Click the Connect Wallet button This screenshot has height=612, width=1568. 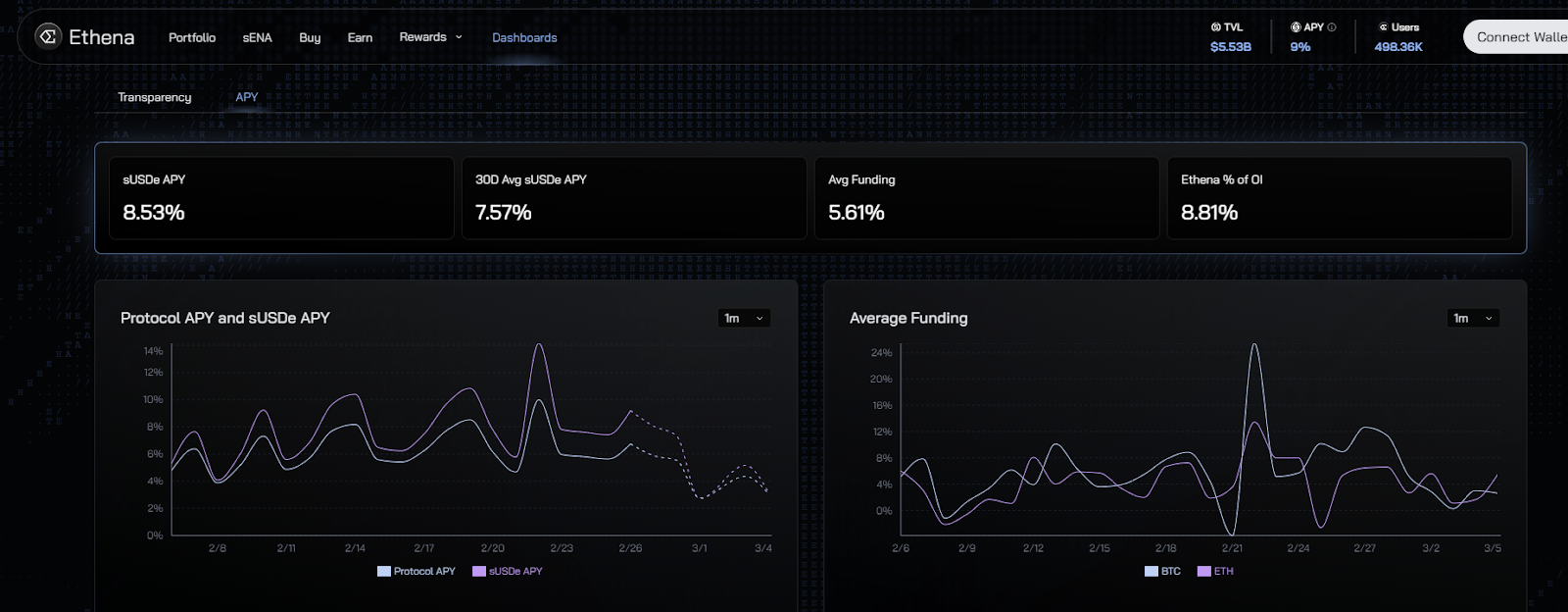point(1515,37)
